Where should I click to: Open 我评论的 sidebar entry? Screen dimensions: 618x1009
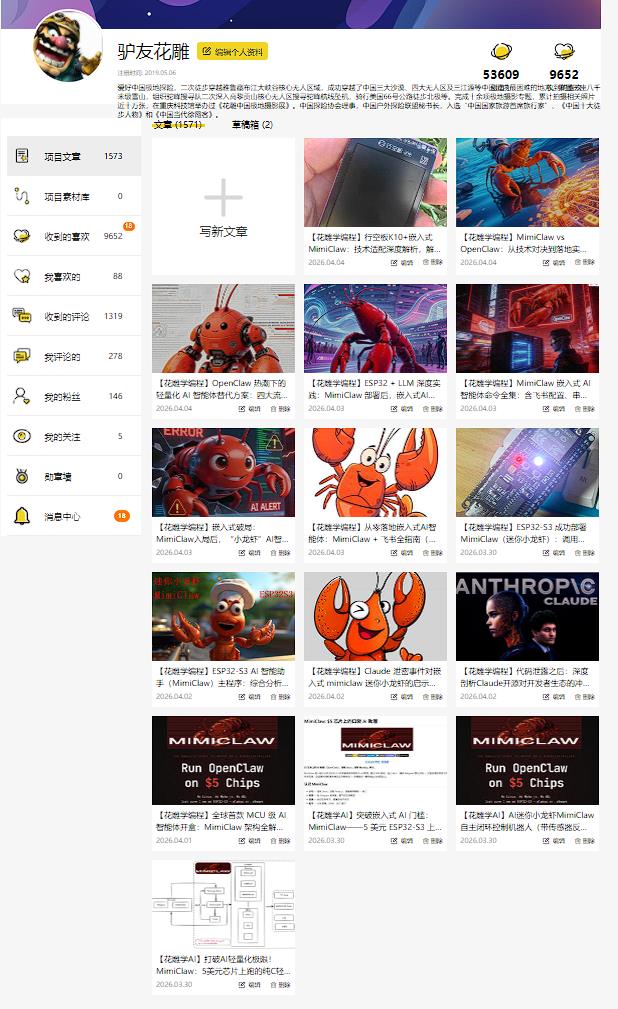click(x=74, y=356)
